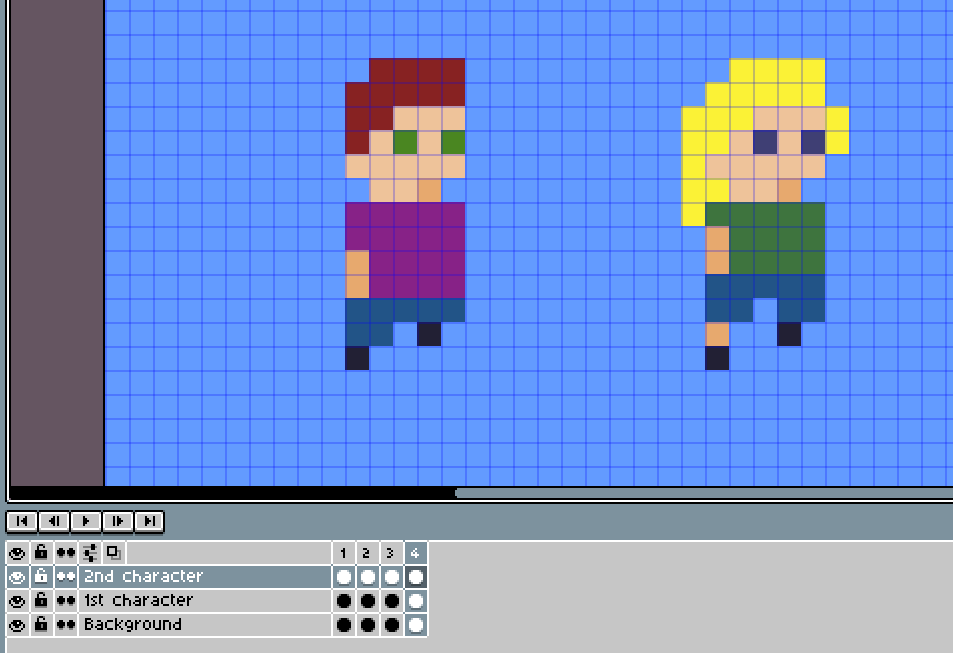953x653 pixels.
Task: Select 2nd character cel at frame 1
Action: point(344,576)
